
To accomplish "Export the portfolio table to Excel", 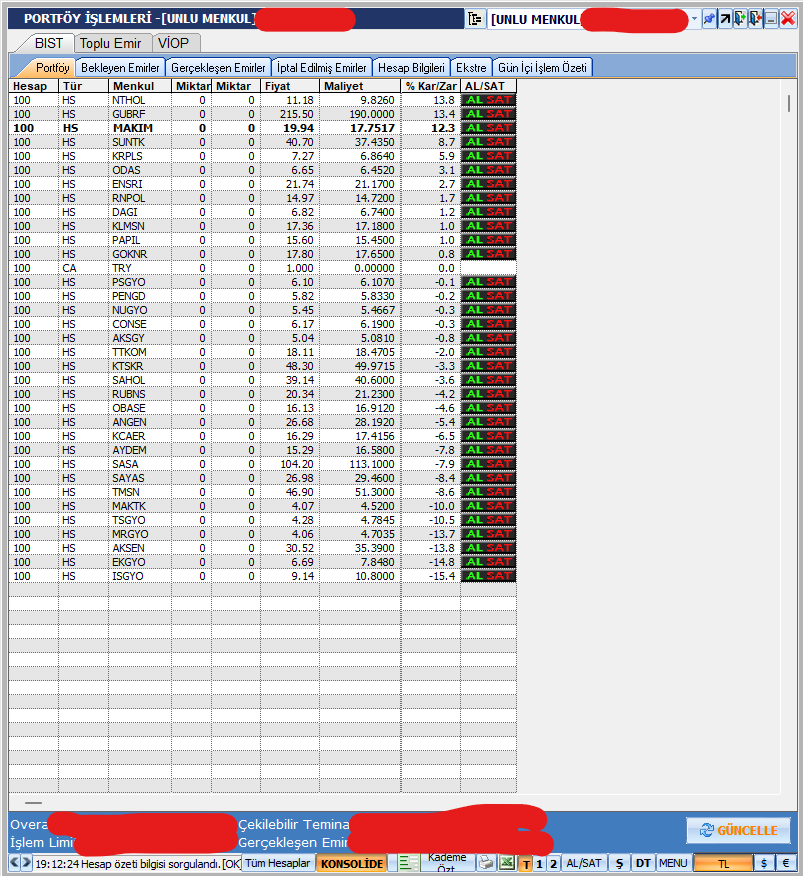I will point(507,863).
